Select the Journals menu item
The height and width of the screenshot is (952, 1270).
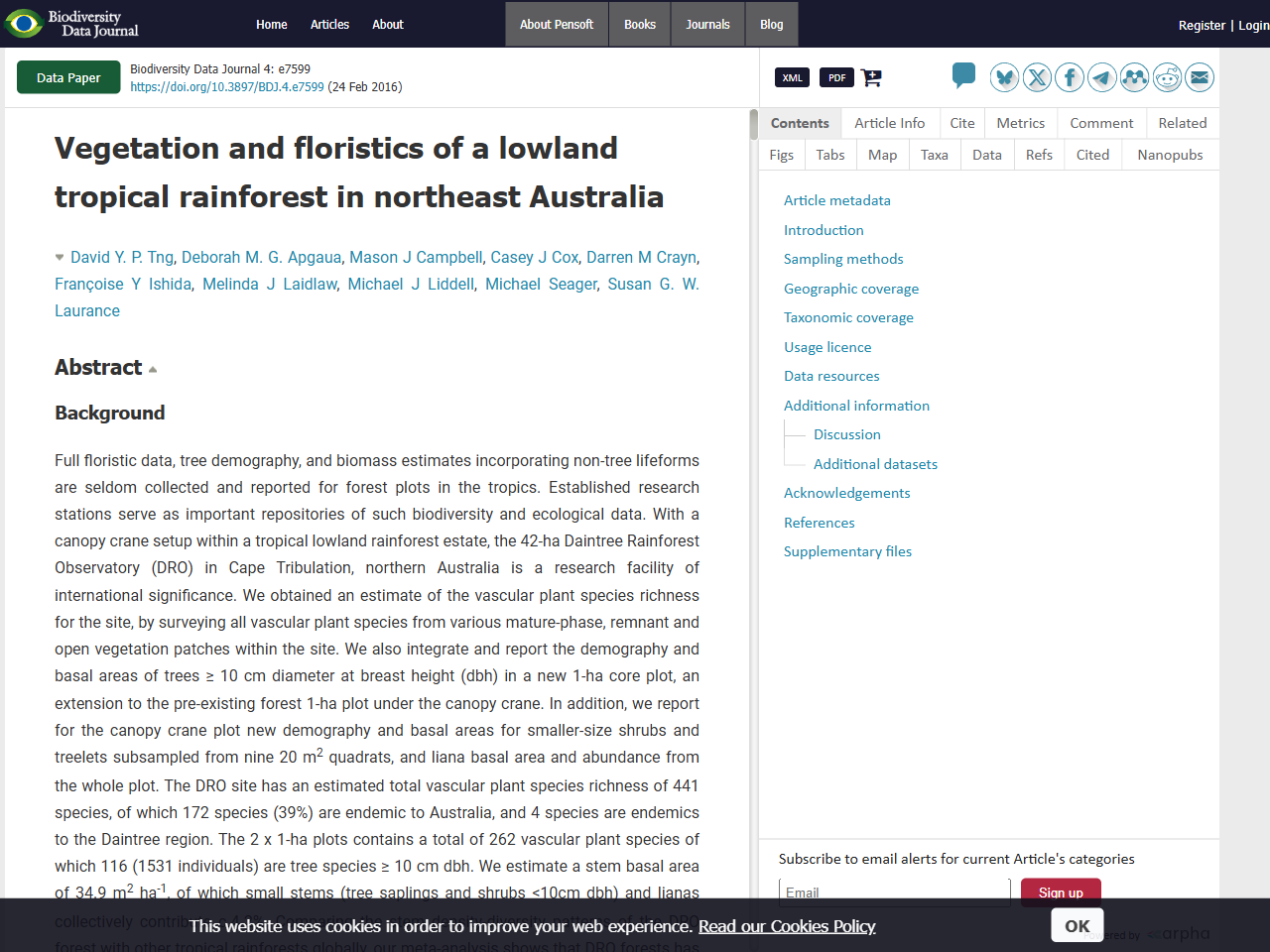point(706,25)
